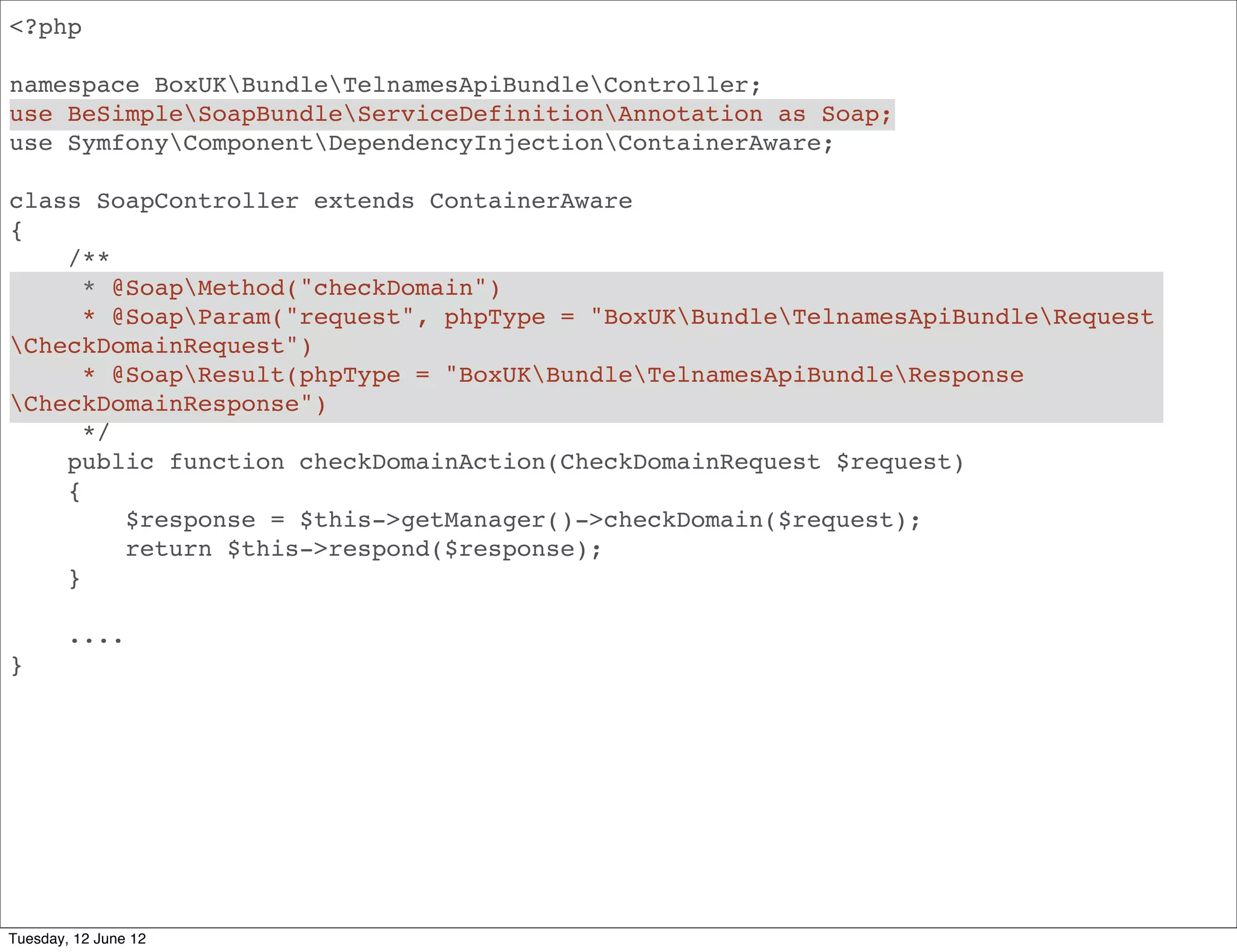Click the \CheckDomainRequest") continuation line
The image size is (1237, 952).
[x=161, y=346]
